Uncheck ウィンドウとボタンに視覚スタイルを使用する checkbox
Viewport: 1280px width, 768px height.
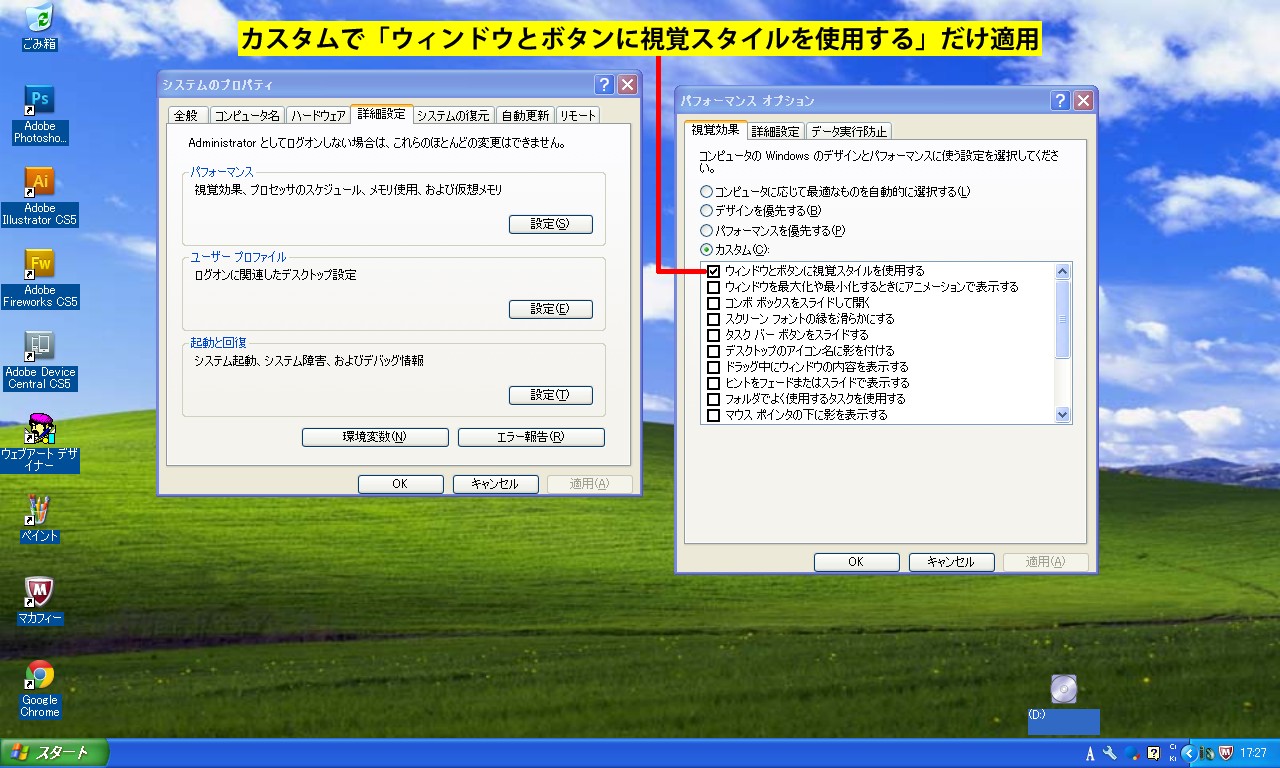714,271
